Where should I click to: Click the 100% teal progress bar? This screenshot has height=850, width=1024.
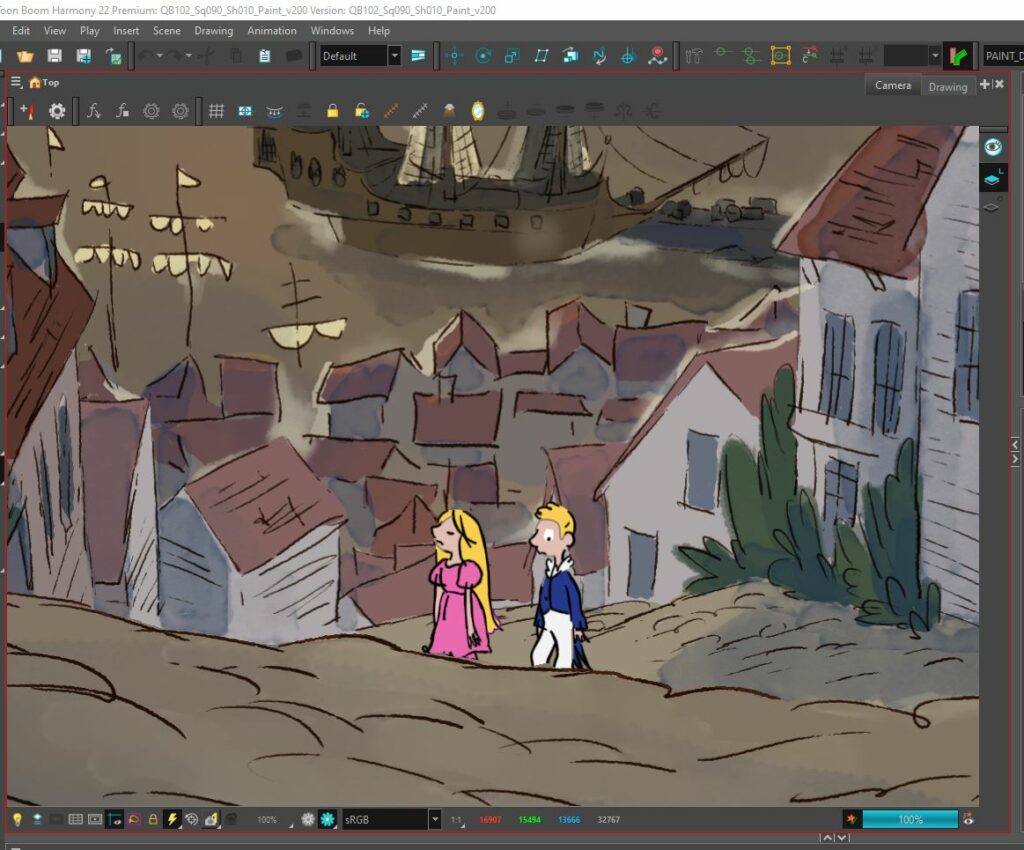tap(909, 819)
